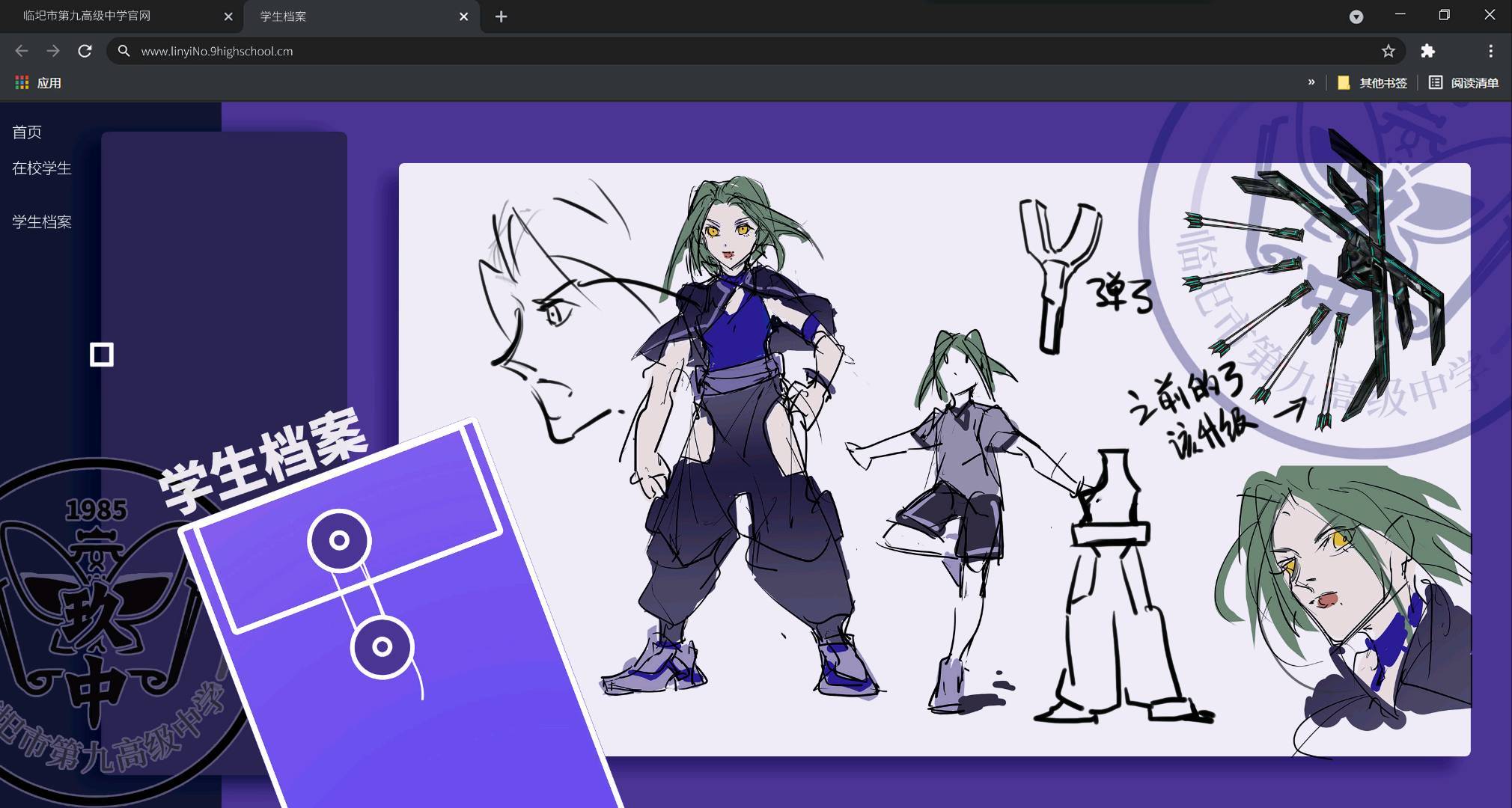Open 学生档案 in the sidebar menu

(x=42, y=222)
